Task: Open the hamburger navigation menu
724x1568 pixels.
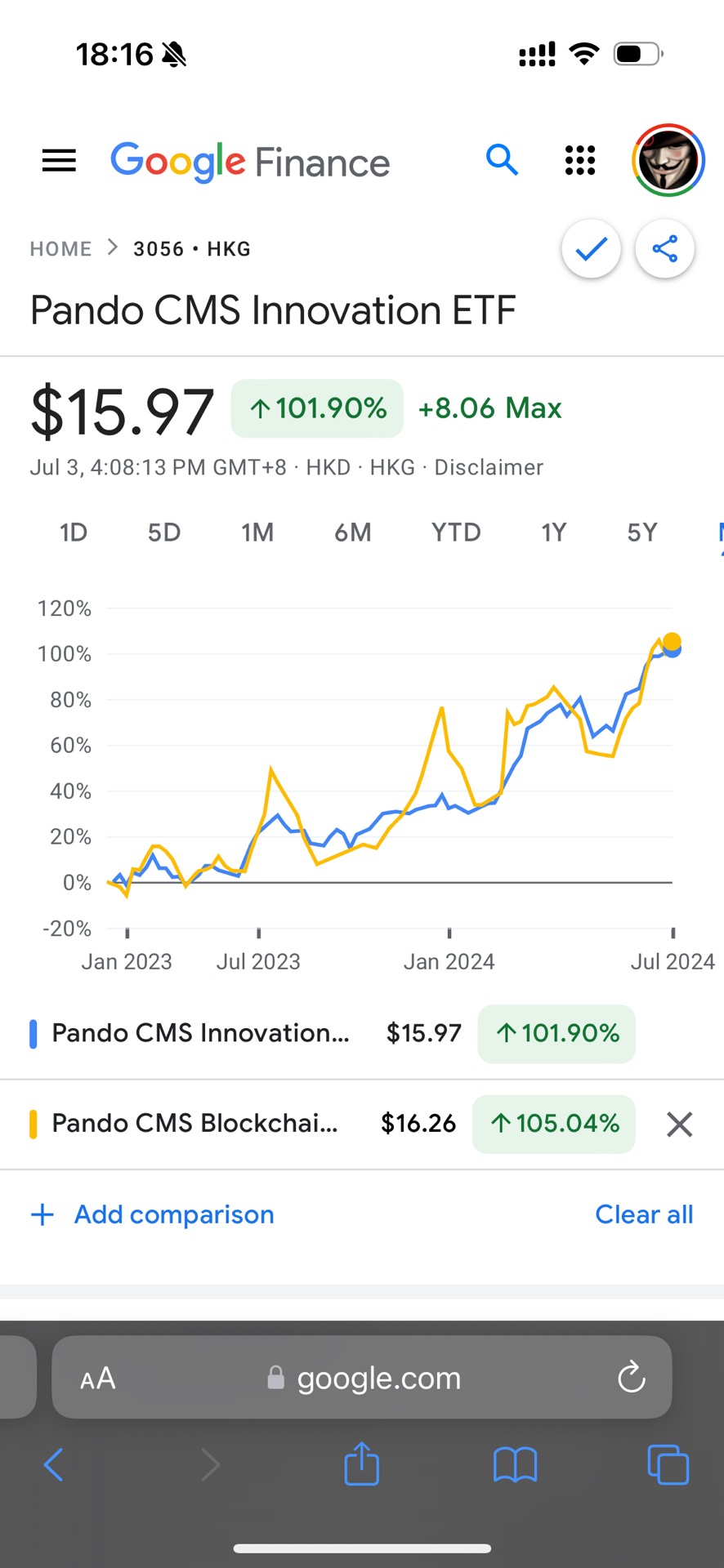Action: pos(59,161)
